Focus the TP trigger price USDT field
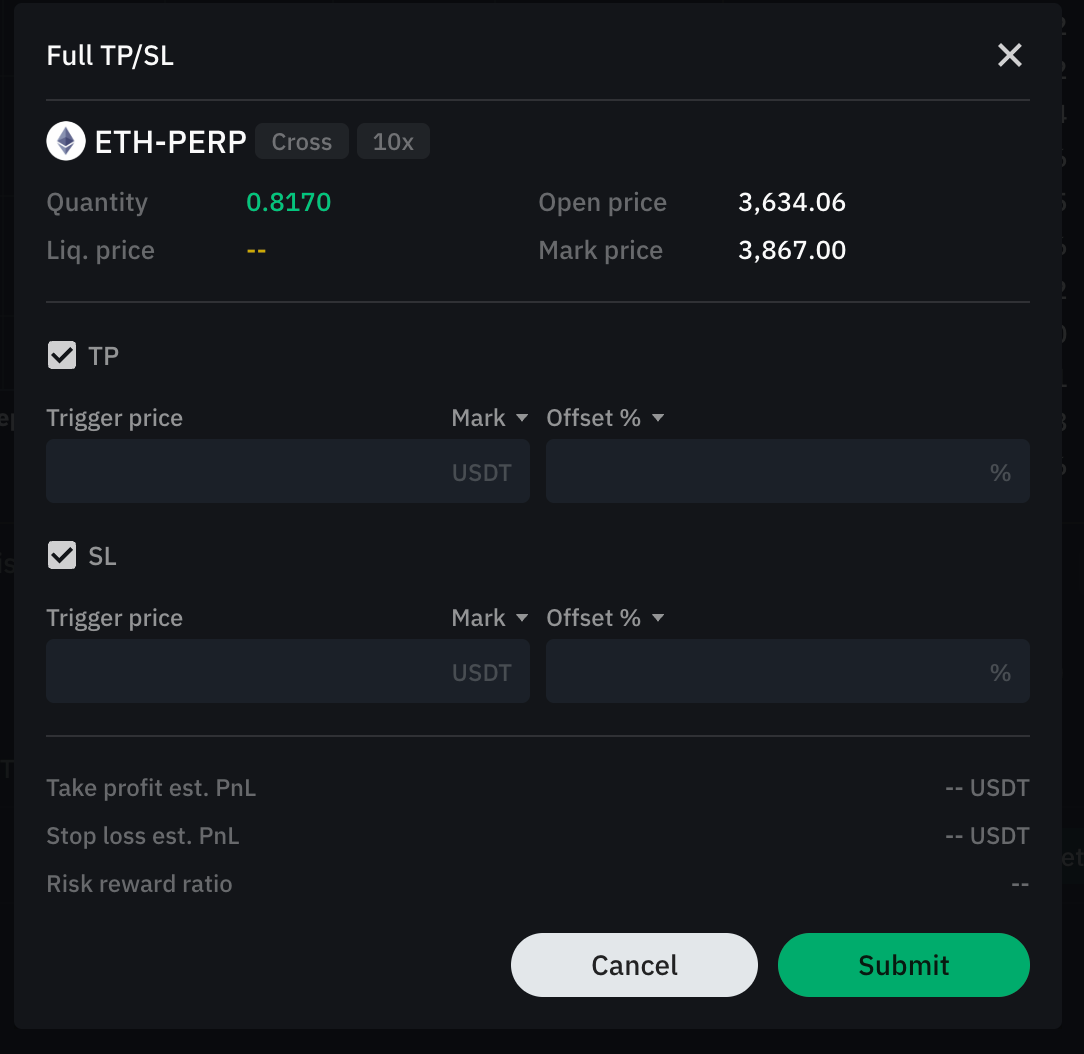 point(288,471)
